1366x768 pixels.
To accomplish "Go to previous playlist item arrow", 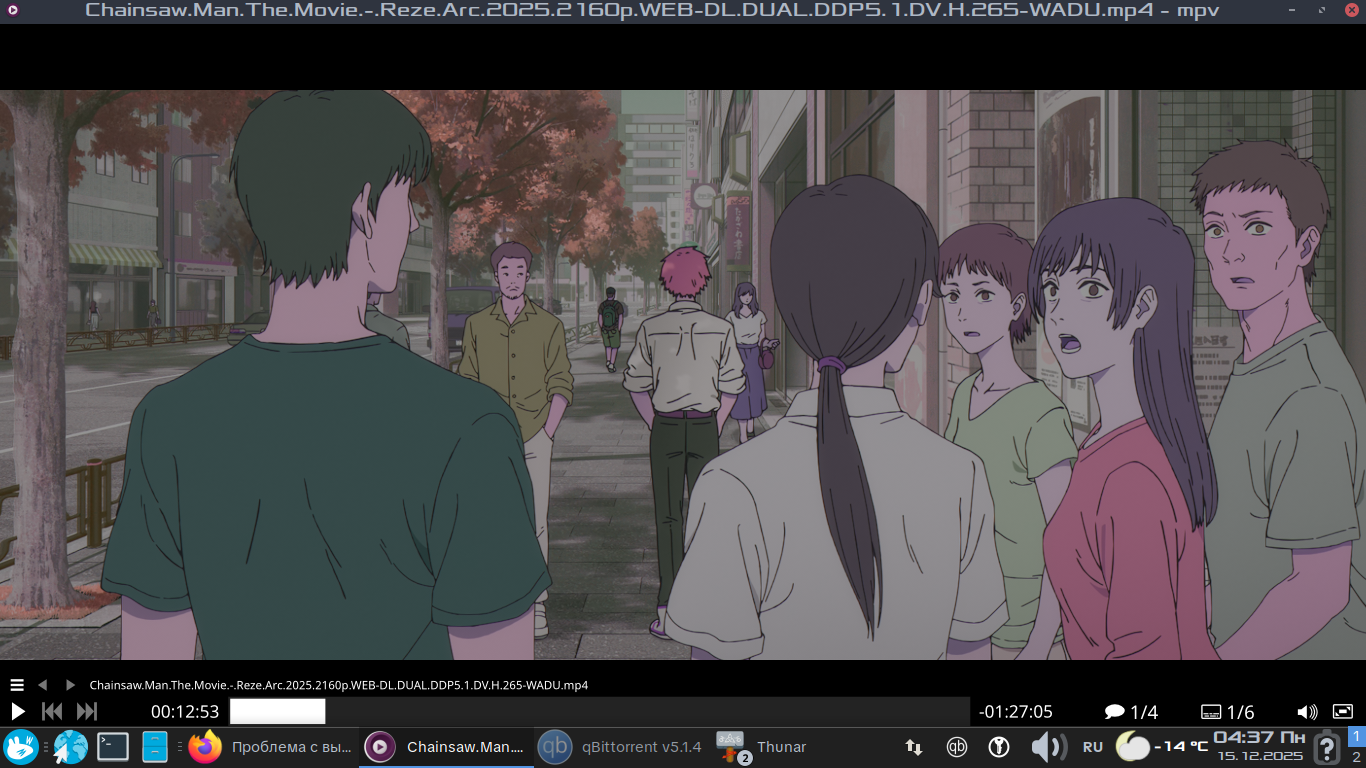I will pos(43,685).
